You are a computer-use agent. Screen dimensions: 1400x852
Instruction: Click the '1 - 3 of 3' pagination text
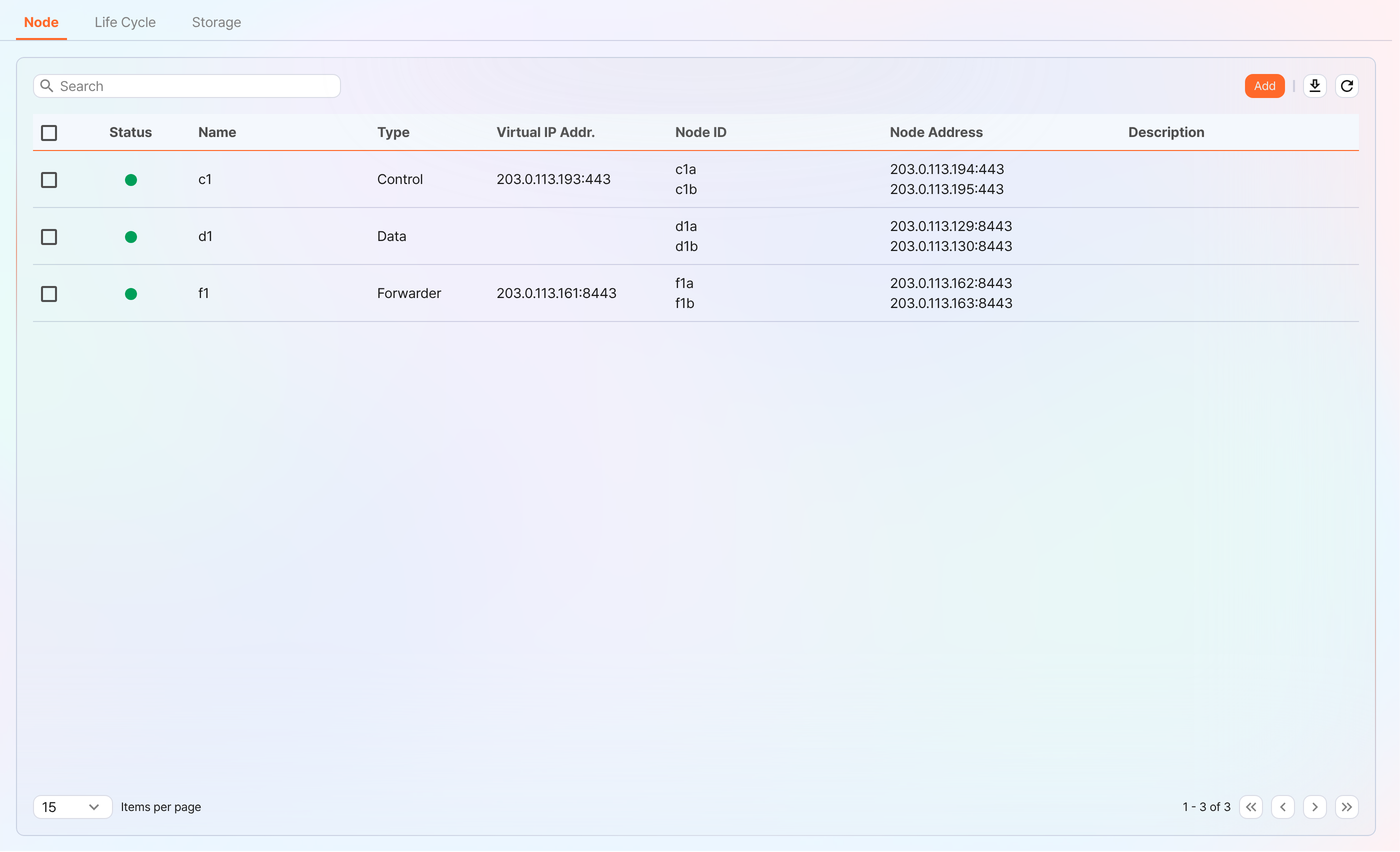point(1206,807)
